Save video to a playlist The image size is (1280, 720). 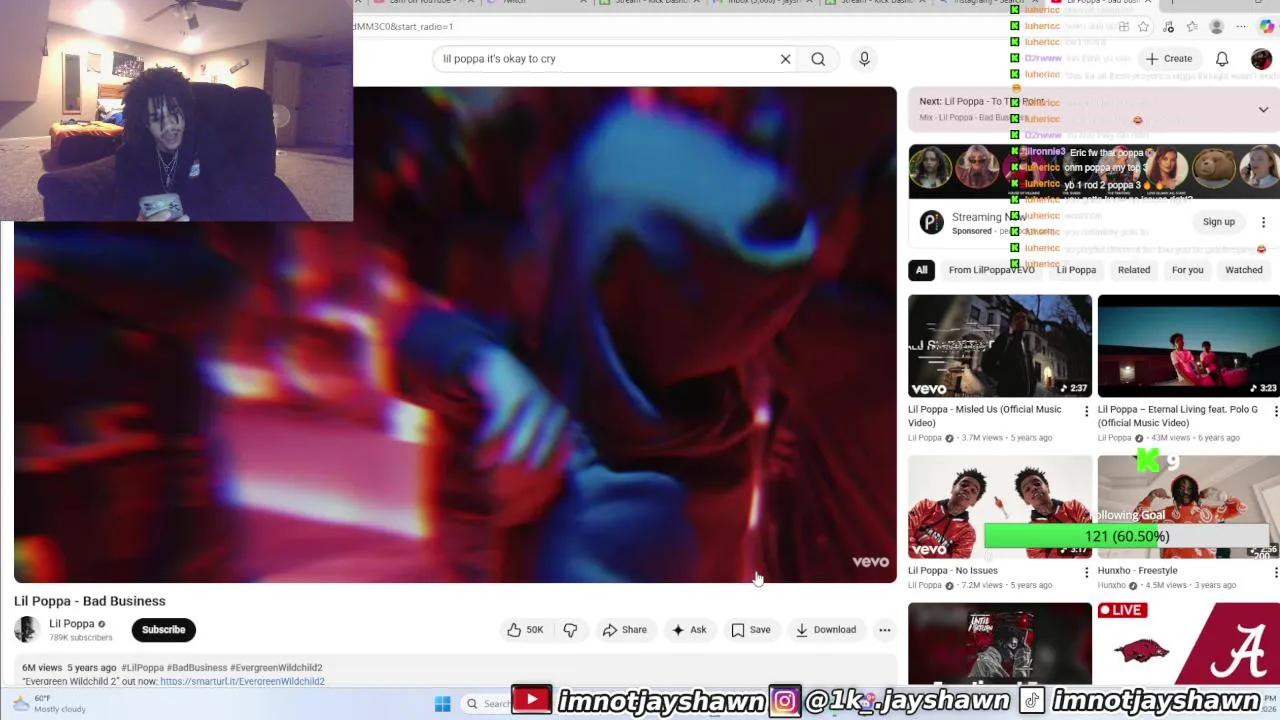(751, 630)
